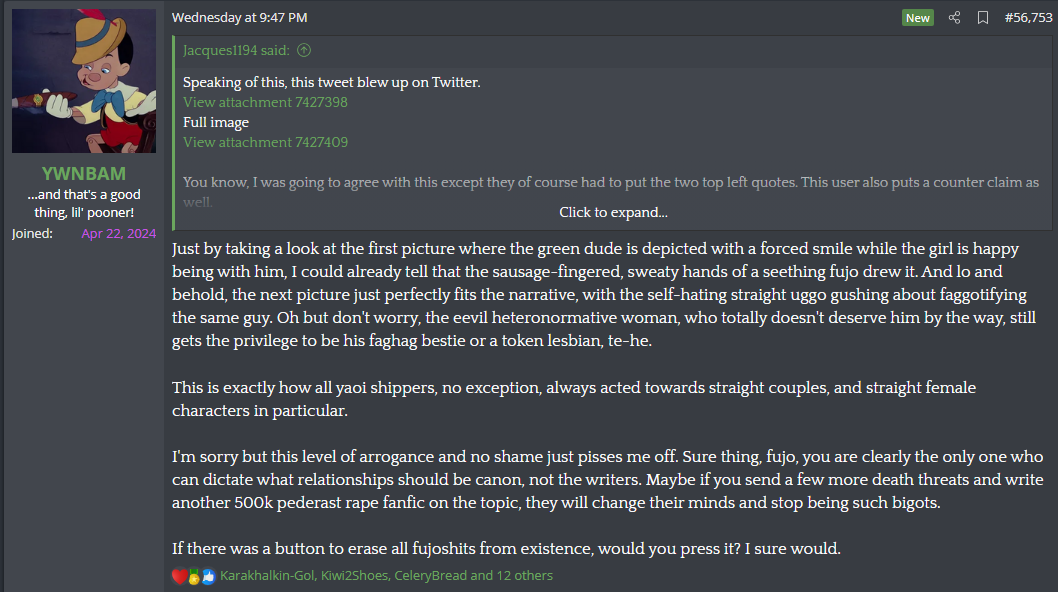Image resolution: width=1058 pixels, height=592 pixels.
Task: Click the Apr 22, 2024 join date
Action: pos(119,233)
